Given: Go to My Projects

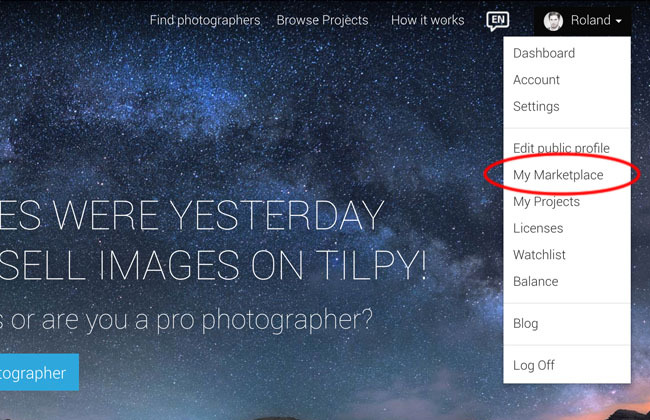Looking at the screenshot, I should pos(546,202).
